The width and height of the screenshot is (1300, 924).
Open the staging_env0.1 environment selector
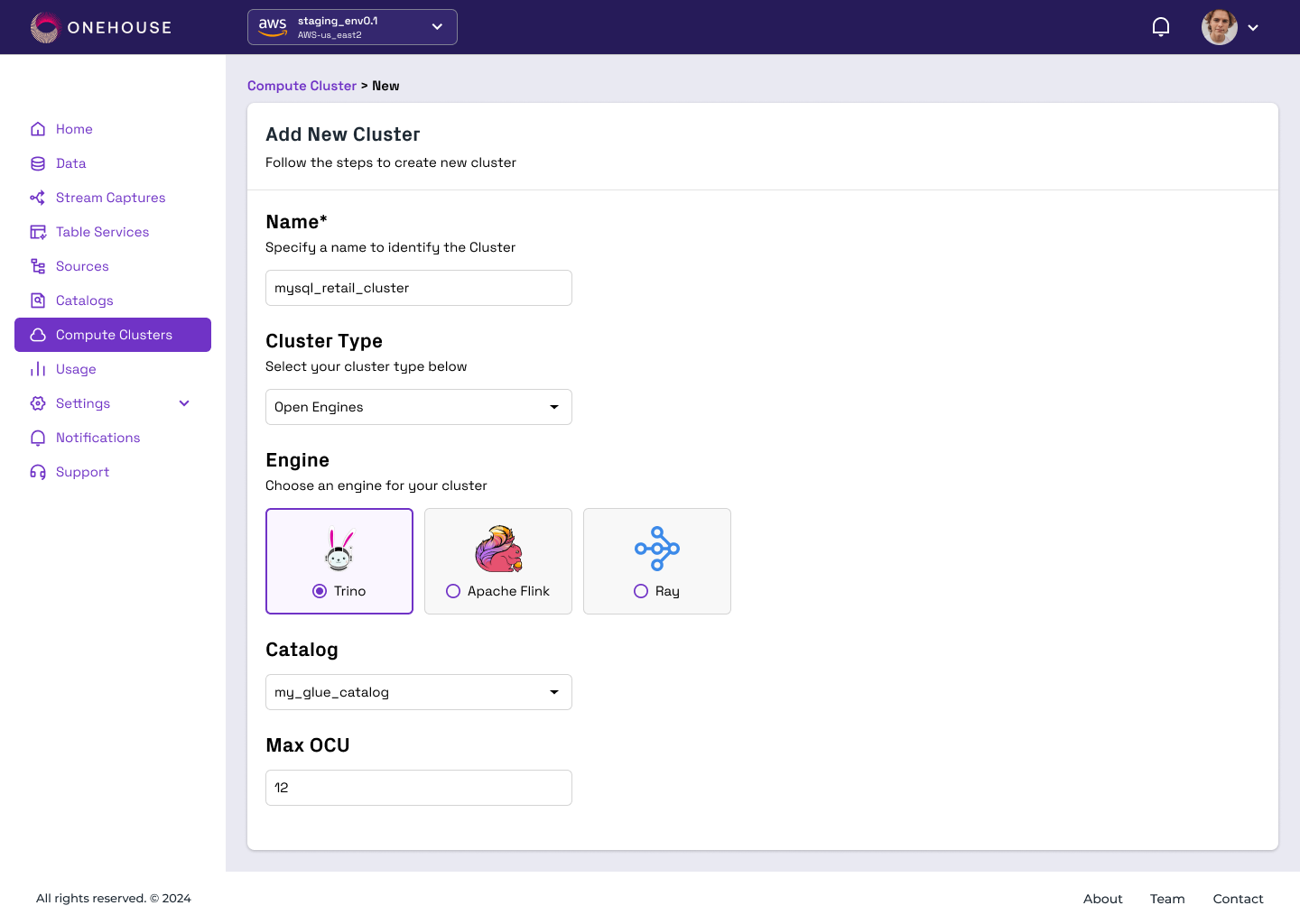(352, 27)
